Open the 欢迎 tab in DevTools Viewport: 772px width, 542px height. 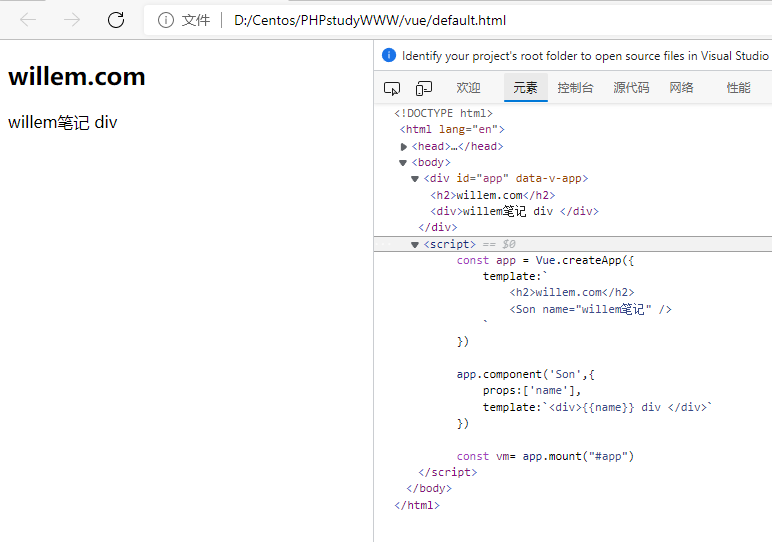pyautogui.click(x=468, y=88)
